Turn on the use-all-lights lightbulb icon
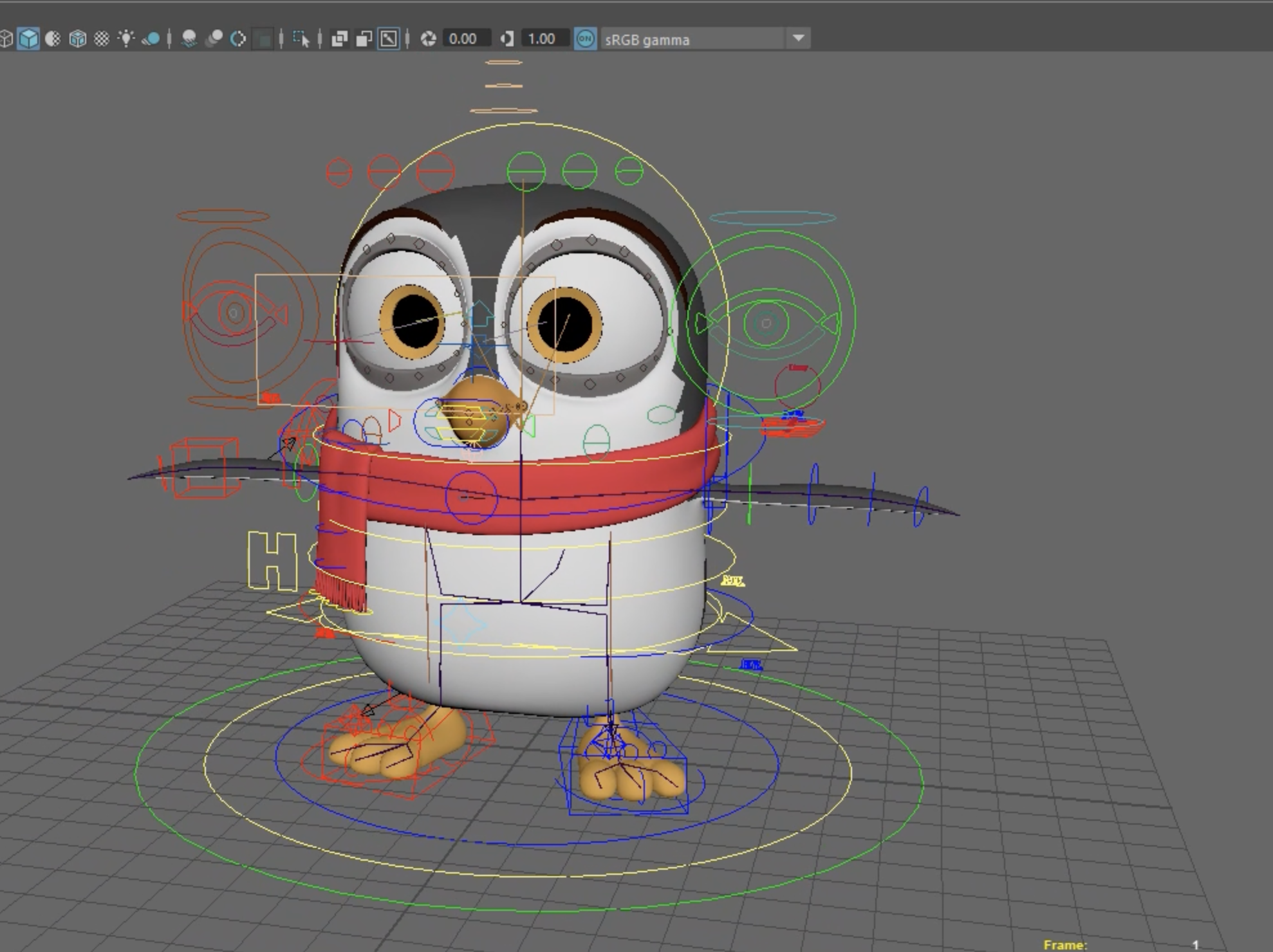The width and height of the screenshot is (1273, 952). pyautogui.click(x=127, y=39)
